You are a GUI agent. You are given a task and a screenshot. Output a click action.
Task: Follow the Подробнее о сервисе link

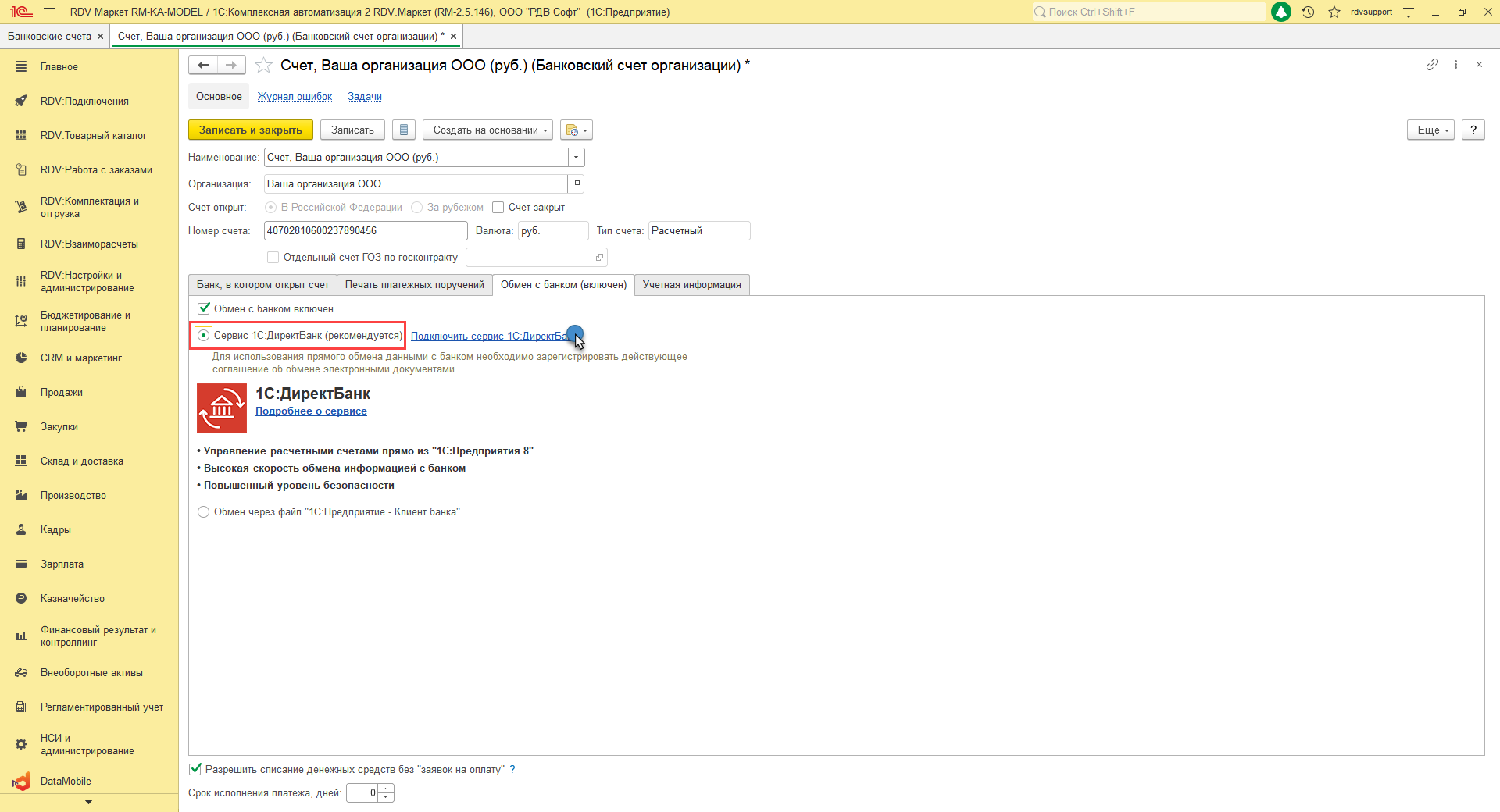(x=311, y=411)
